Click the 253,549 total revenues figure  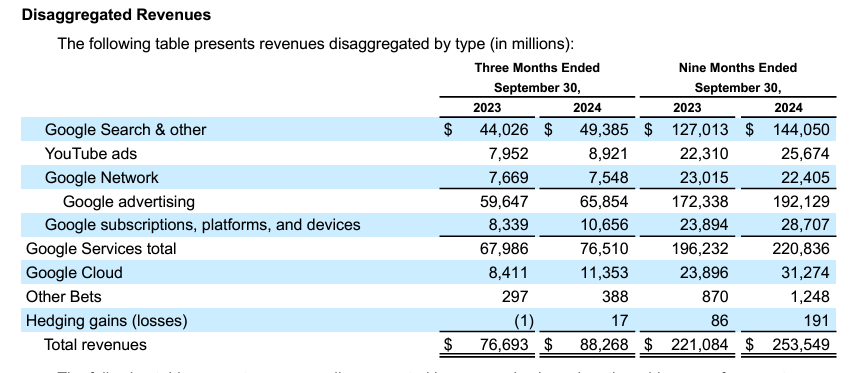801,344
